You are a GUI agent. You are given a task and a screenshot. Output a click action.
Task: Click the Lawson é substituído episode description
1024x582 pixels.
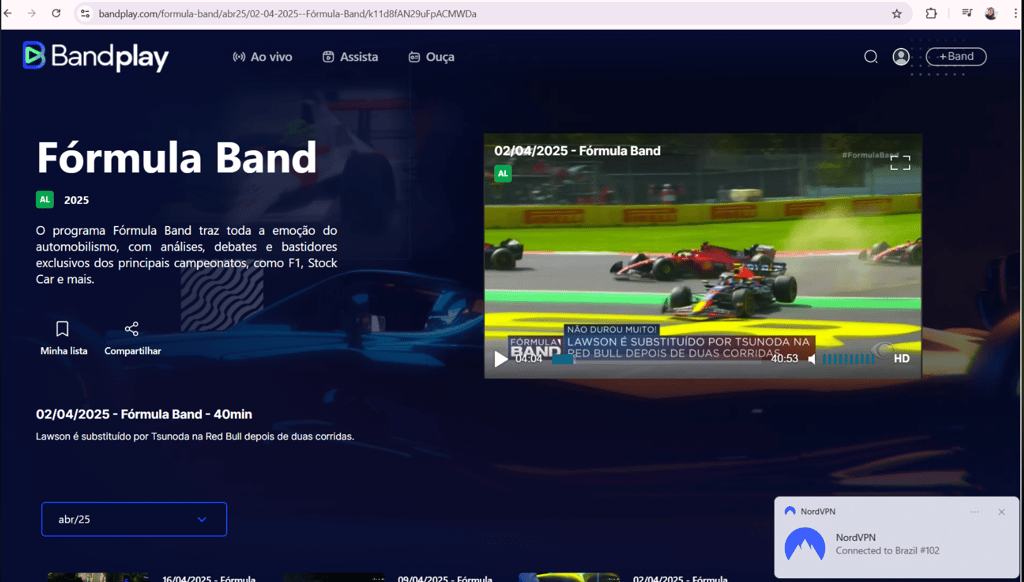click(195, 436)
